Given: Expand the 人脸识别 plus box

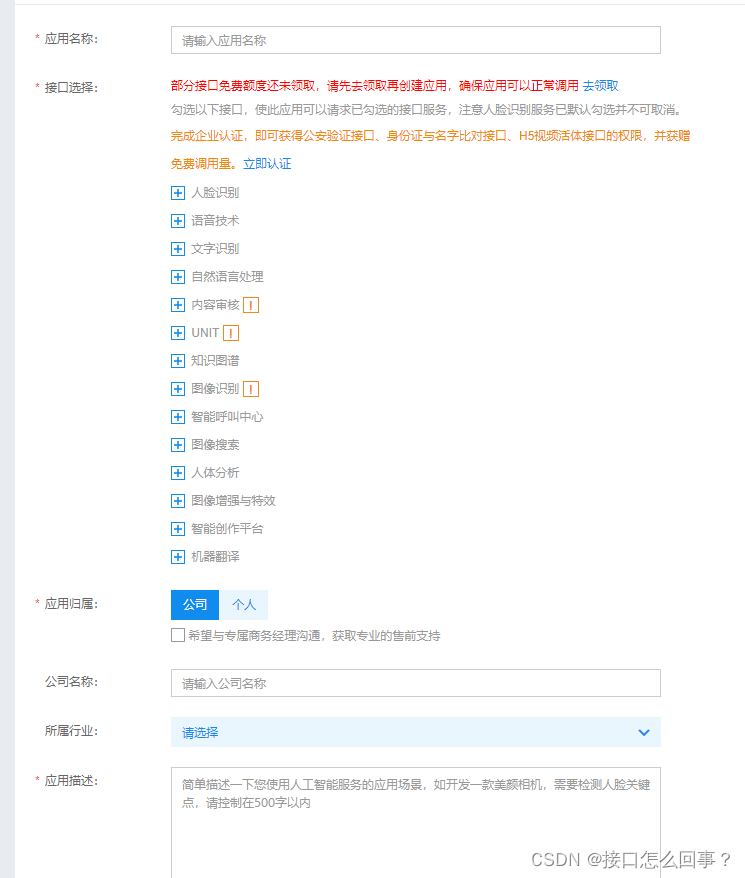Looking at the screenshot, I should [x=178, y=193].
